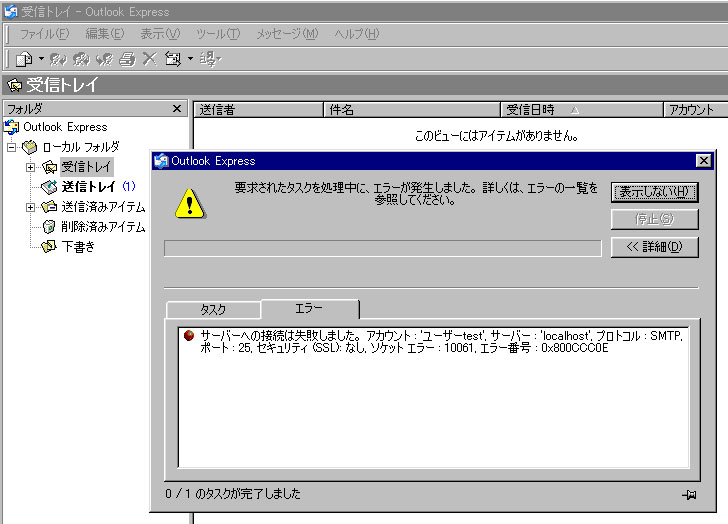Click the '0 / 1 のタスクが完了しました' status text

point(233,493)
